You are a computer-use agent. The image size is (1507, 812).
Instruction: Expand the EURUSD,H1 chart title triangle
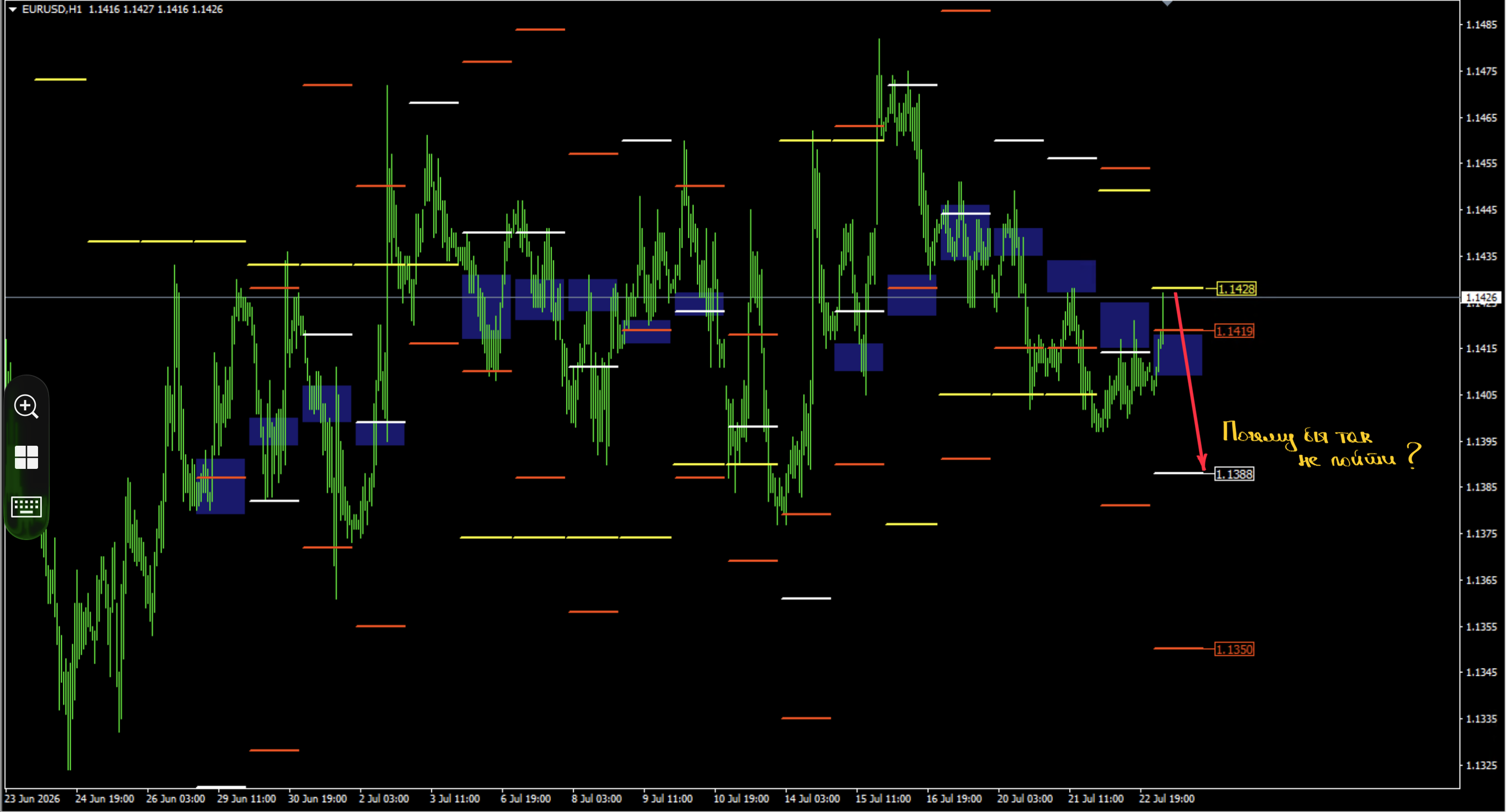(12, 9)
